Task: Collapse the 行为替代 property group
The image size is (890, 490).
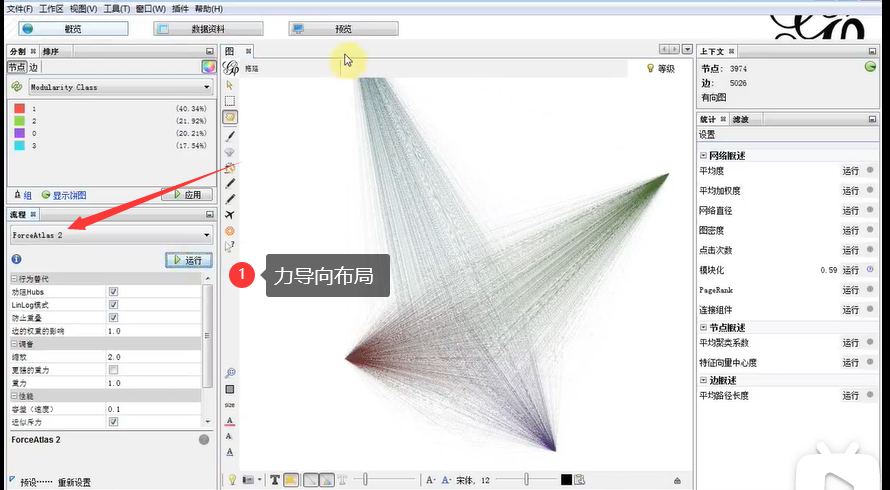Action: coord(15,279)
